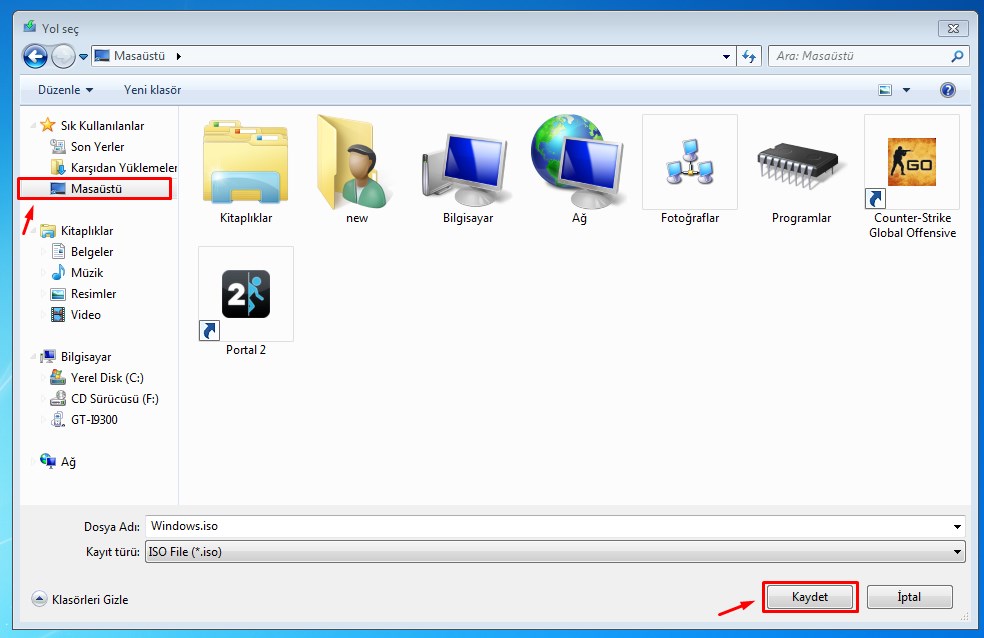The height and width of the screenshot is (638, 984).
Task: Open the Kayıt türü dropdown
Action: (x=555, y=552)
